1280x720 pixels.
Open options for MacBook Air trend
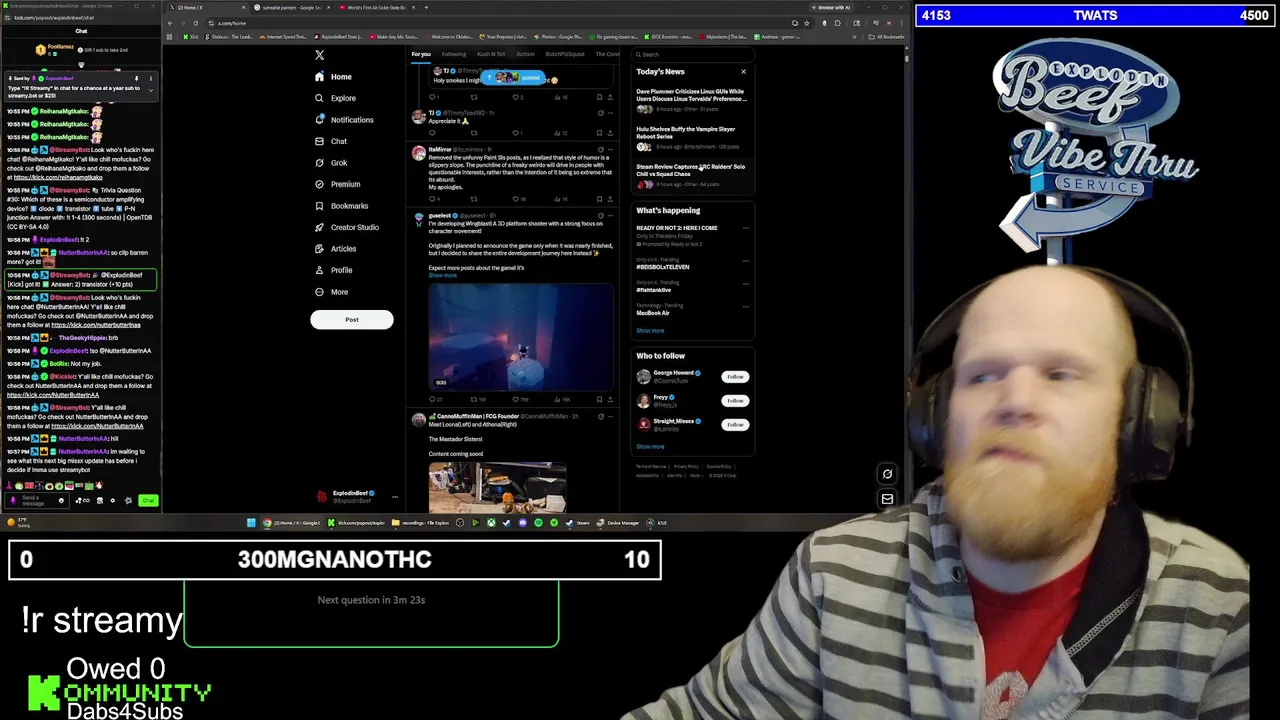pos(745,306)
